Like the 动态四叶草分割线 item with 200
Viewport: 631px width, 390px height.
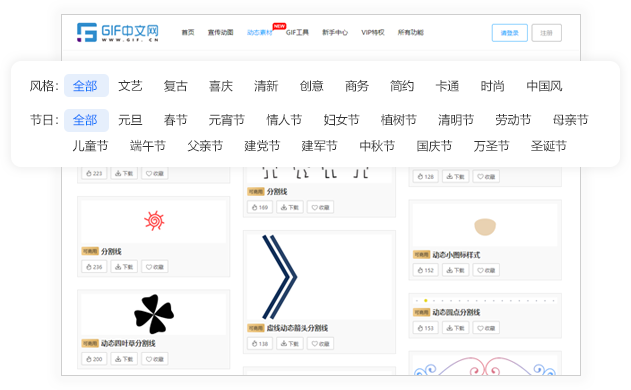click(94, 359)
